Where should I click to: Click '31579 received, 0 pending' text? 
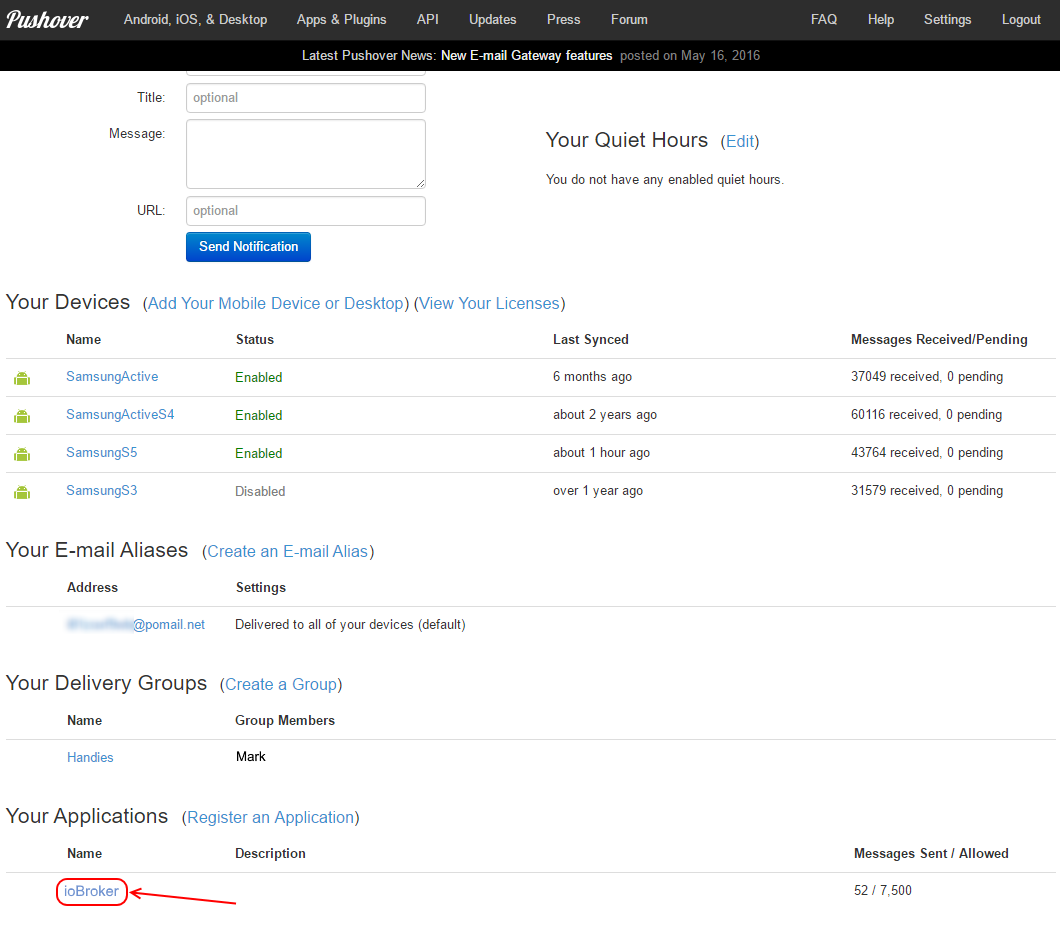927,490
